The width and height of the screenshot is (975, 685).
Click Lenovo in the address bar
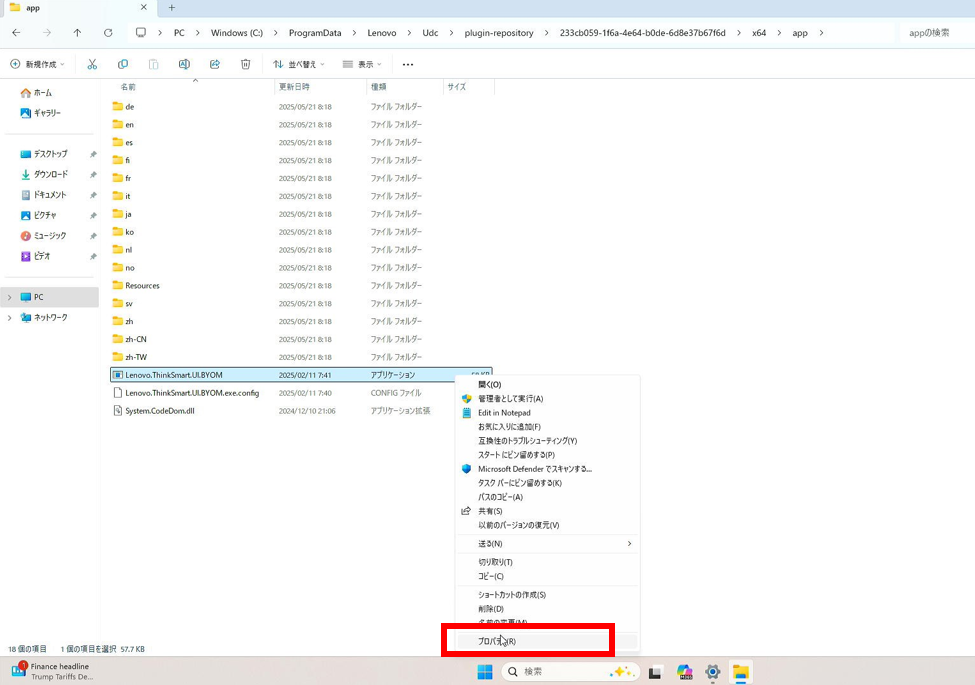[382, 33]
